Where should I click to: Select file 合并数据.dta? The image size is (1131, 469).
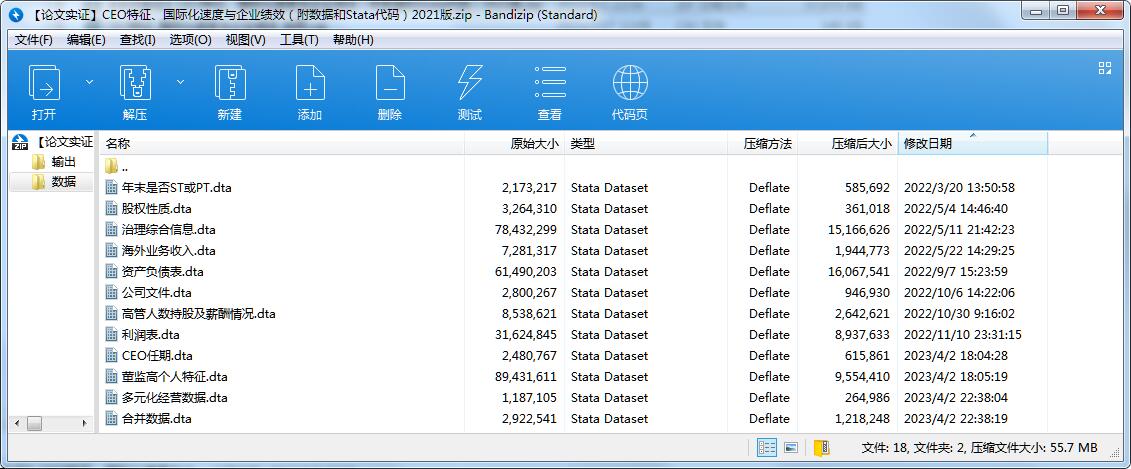pos(157,418)
